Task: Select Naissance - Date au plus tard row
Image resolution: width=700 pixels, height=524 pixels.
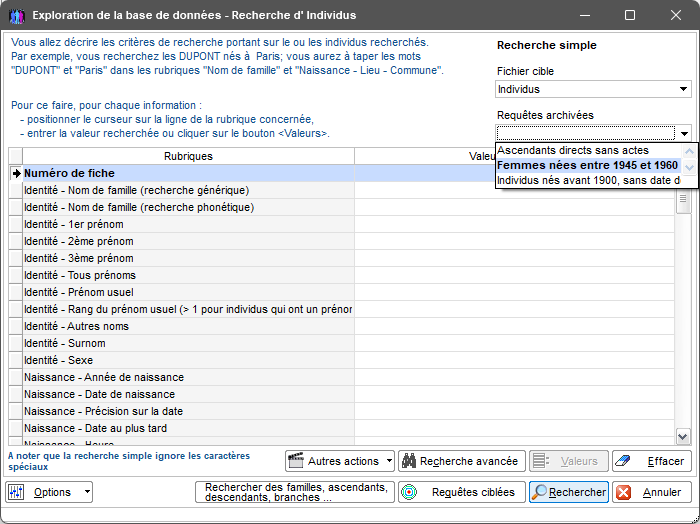Action: [188, 428]
